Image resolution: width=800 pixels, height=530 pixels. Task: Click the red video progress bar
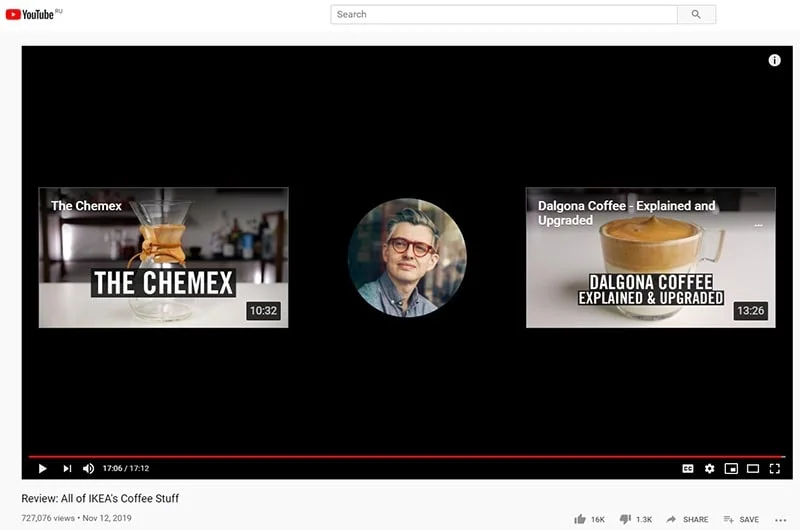(x=400, y=456)
